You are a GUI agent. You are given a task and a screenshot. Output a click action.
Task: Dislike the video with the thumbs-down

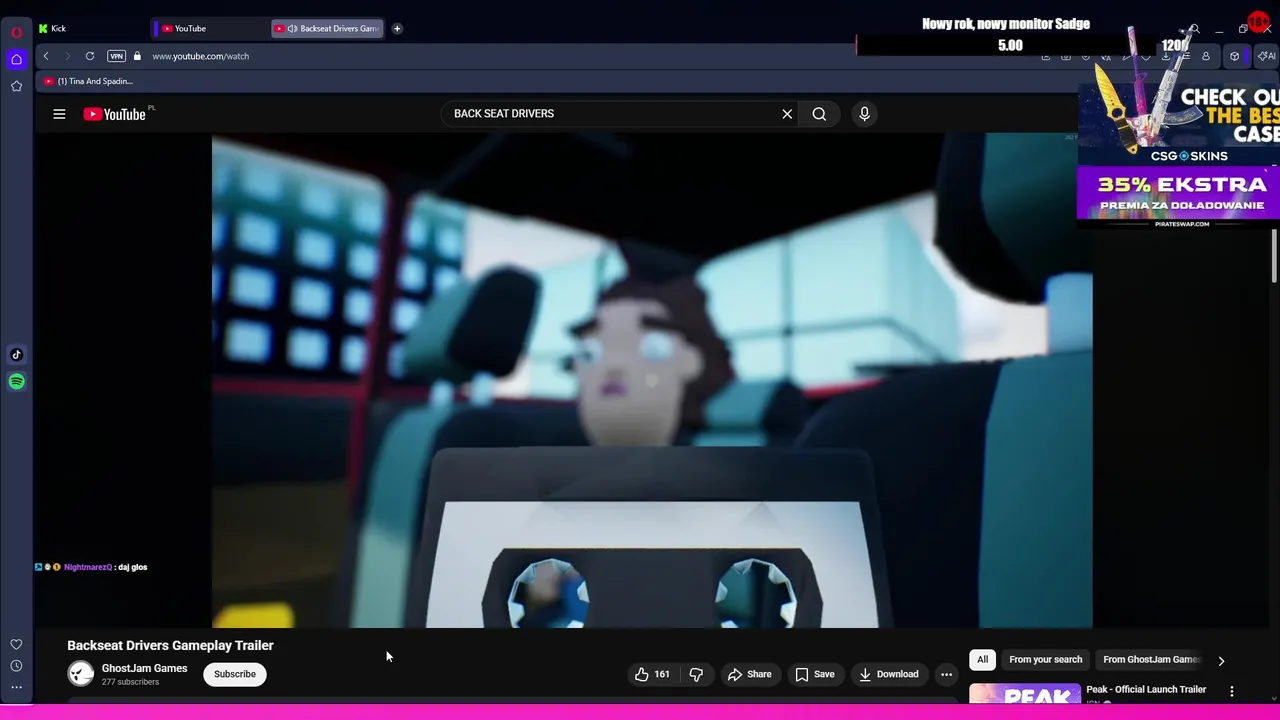click(x=696, y=674)
